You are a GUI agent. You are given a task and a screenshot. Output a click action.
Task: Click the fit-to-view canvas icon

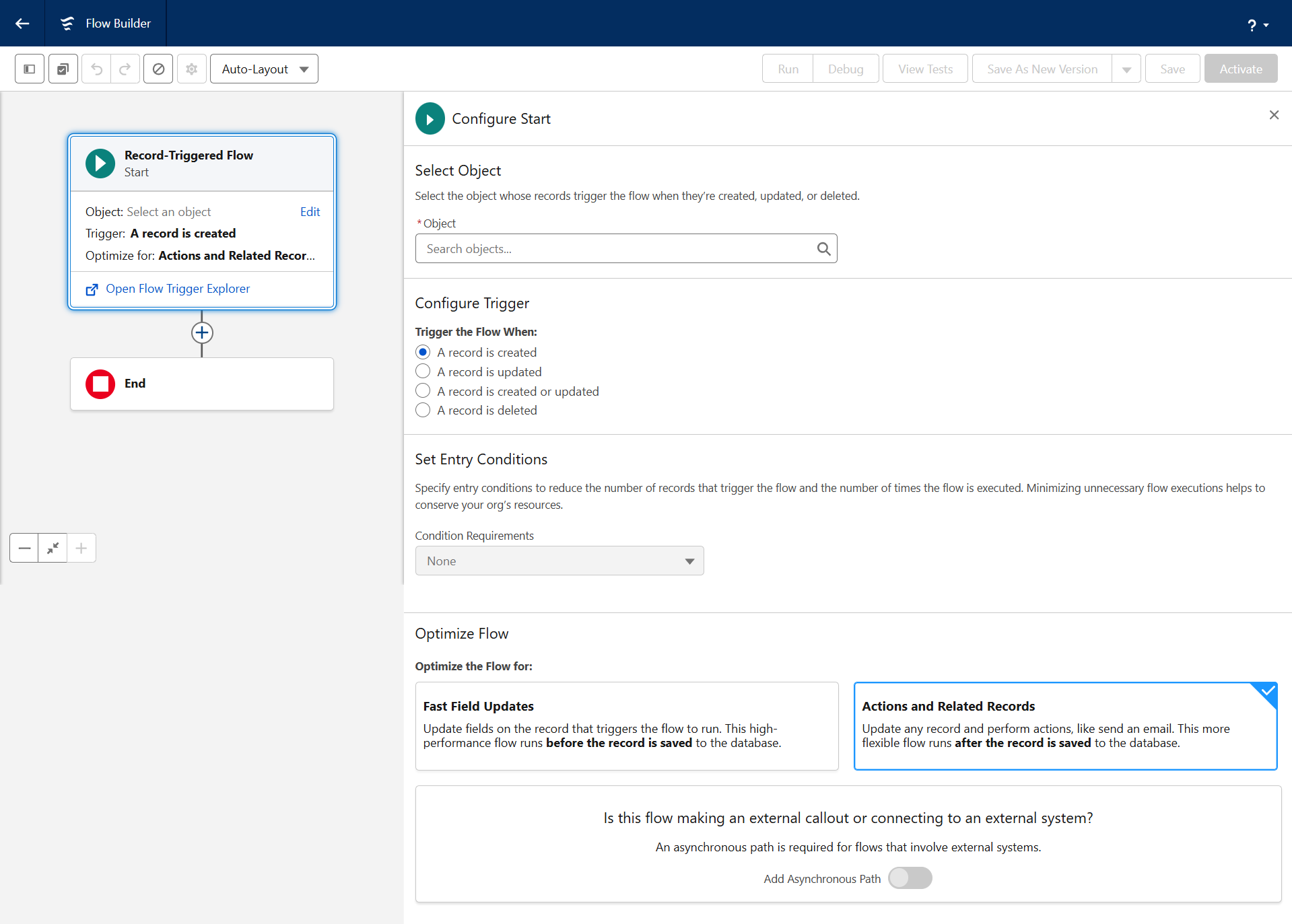(53, 548)
